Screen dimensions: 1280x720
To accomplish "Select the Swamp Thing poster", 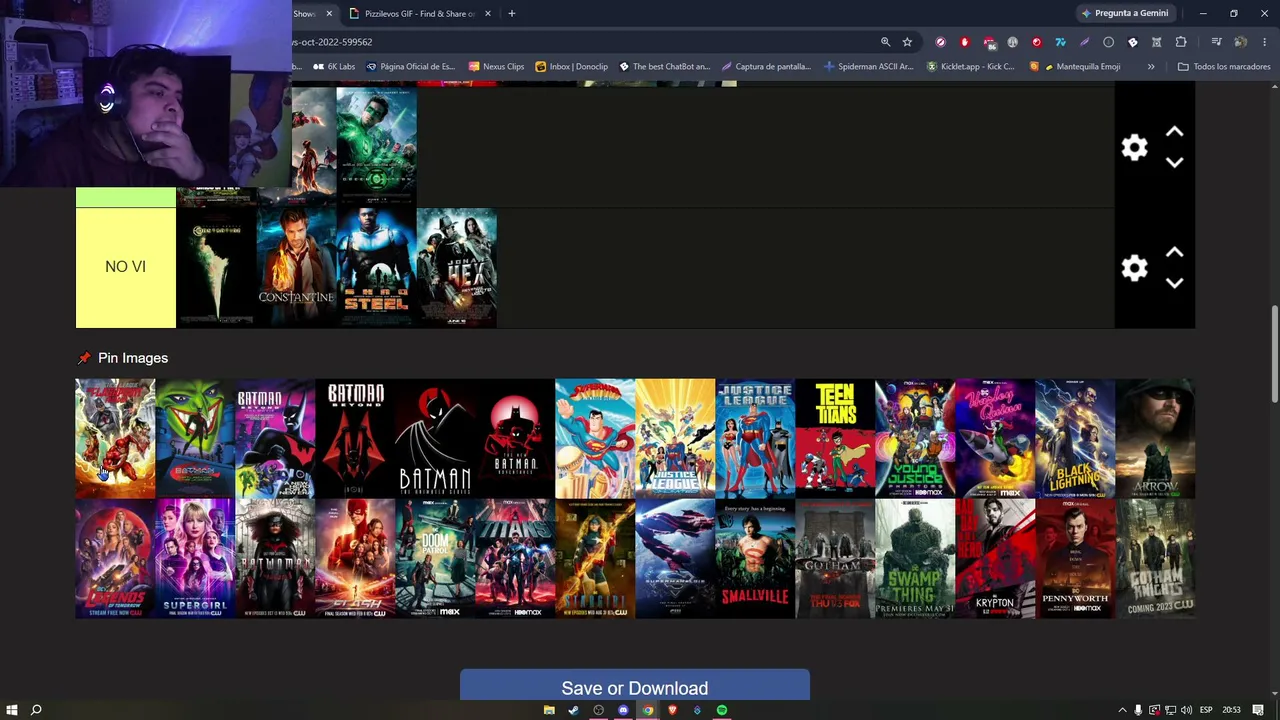I will (x=915, y=558).
